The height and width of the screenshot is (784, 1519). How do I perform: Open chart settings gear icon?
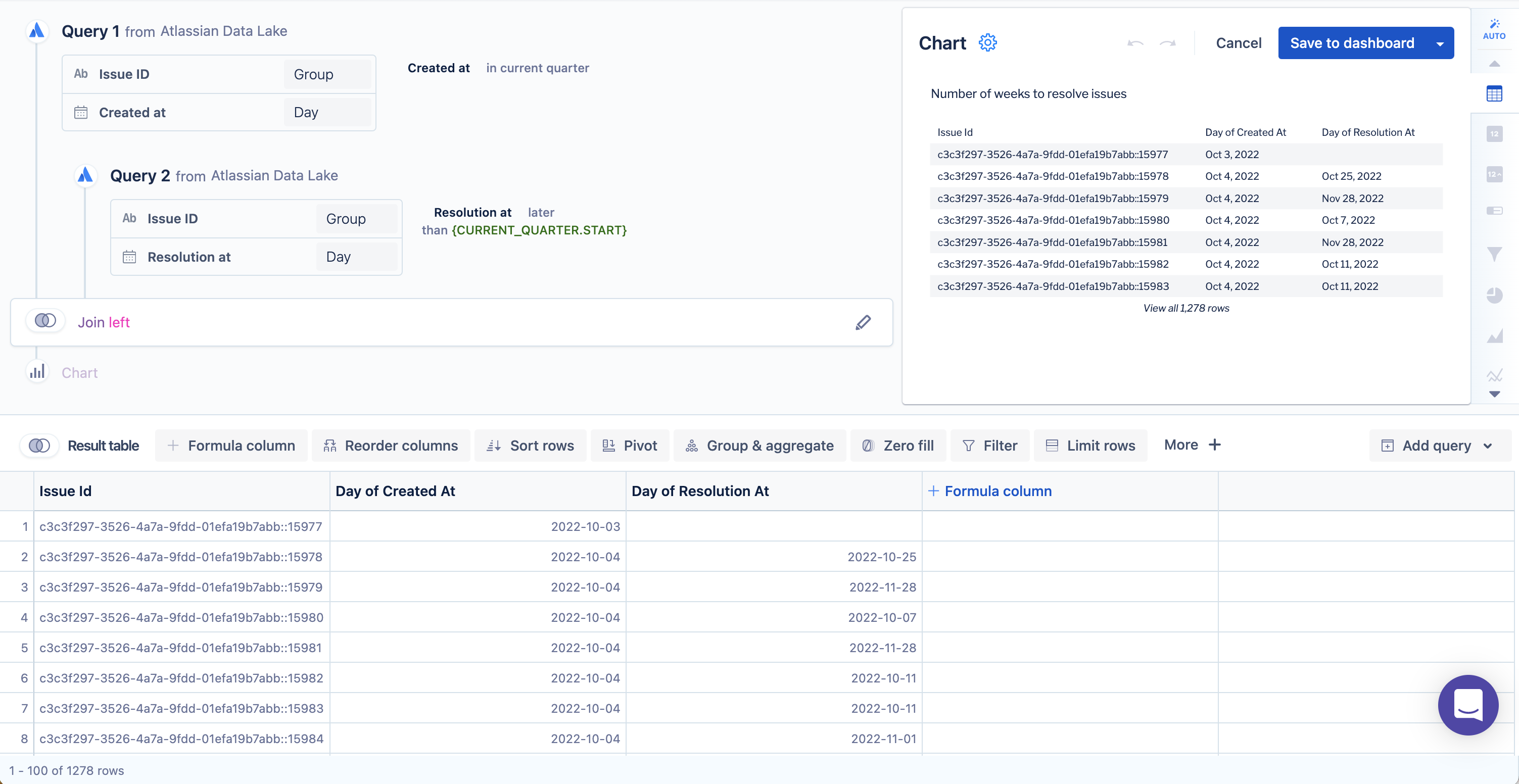(988, 42)
